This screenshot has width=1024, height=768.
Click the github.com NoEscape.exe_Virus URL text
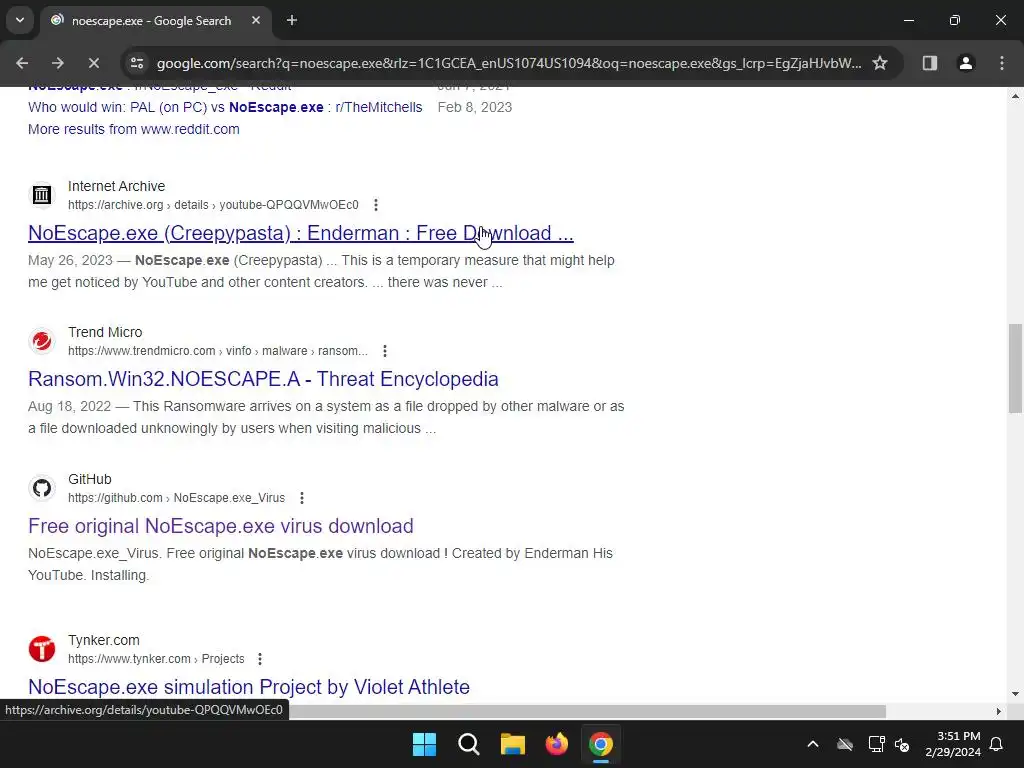[x=176, y=498]
